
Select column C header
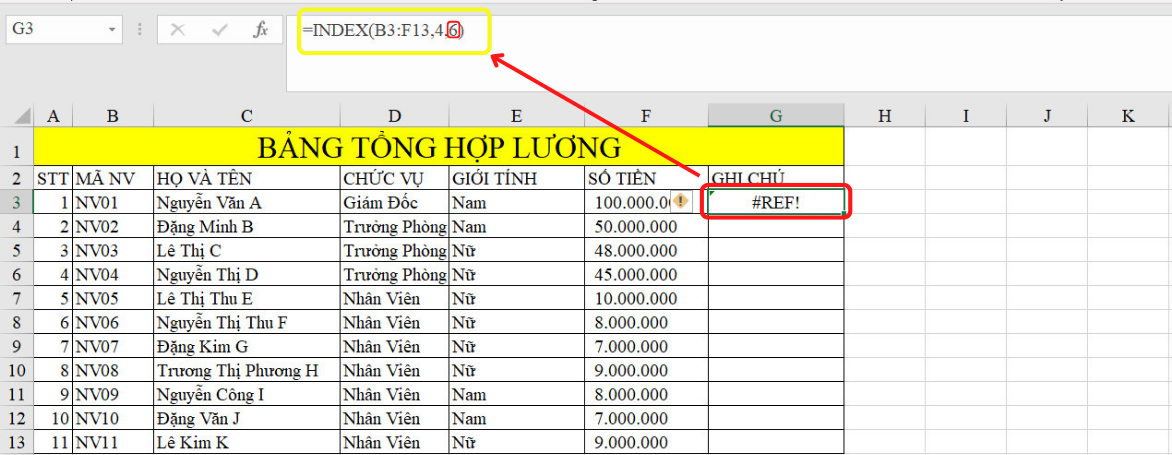pyautogui.click(x=247, y=116)
